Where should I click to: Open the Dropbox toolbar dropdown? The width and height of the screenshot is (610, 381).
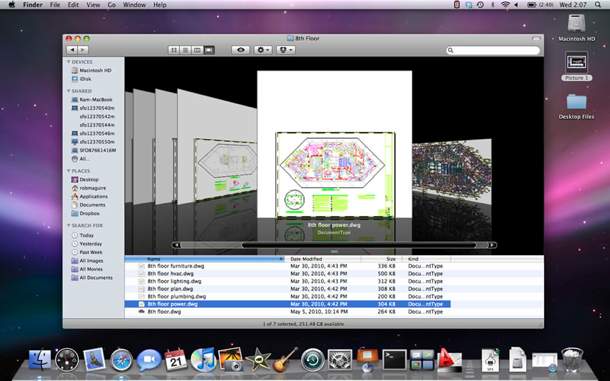pos(286,50)
